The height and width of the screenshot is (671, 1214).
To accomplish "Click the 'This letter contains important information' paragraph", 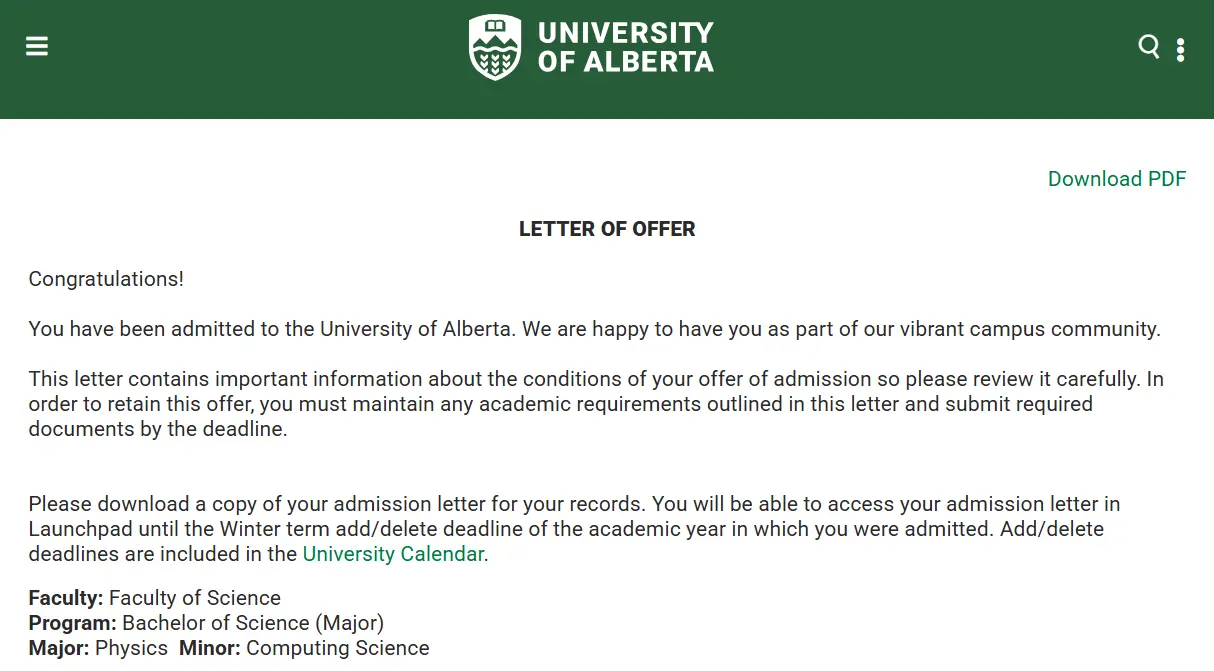I will point(594,404).
